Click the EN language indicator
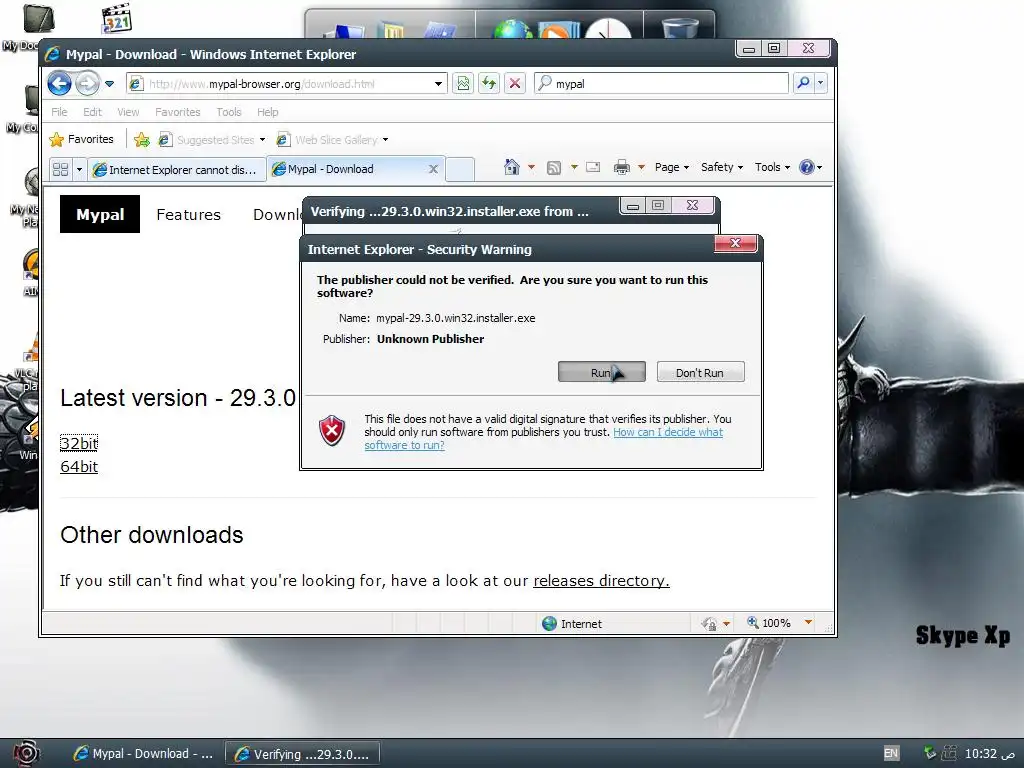The width and height of the screenshot is (1024, 768). point(891,753)
